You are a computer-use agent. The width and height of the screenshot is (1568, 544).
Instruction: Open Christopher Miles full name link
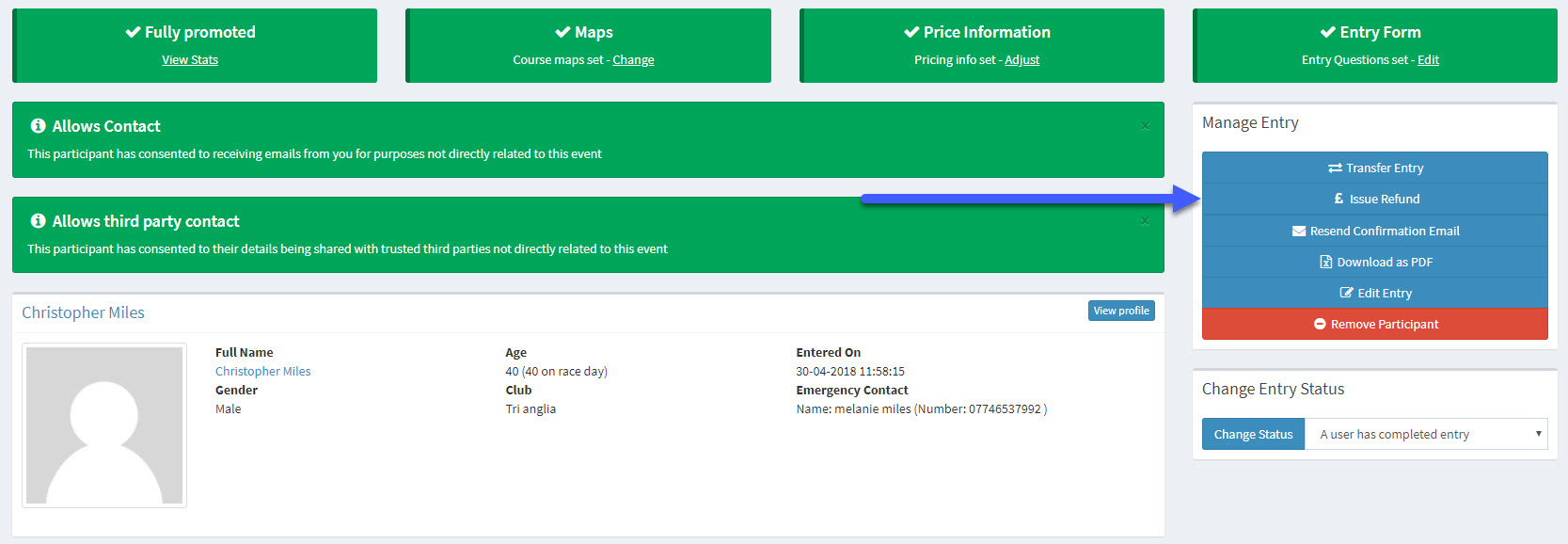pyautogui.click(x=262, y=372)
